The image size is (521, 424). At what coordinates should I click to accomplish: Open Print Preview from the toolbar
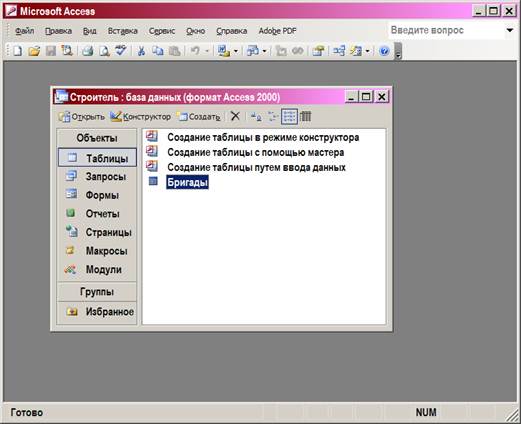pyautogui.click(x=104, y=51)
